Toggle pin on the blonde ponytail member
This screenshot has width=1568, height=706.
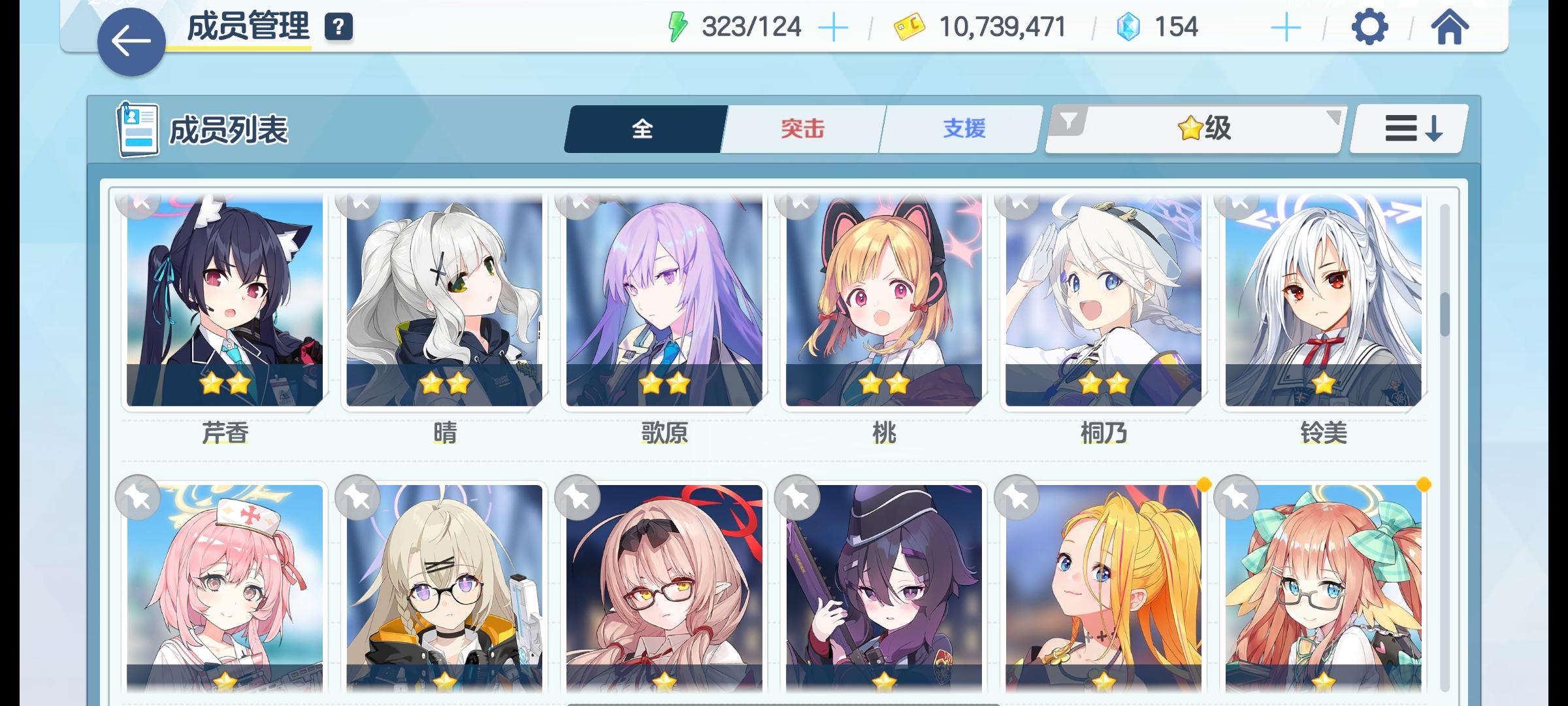tap(1017, 497)
